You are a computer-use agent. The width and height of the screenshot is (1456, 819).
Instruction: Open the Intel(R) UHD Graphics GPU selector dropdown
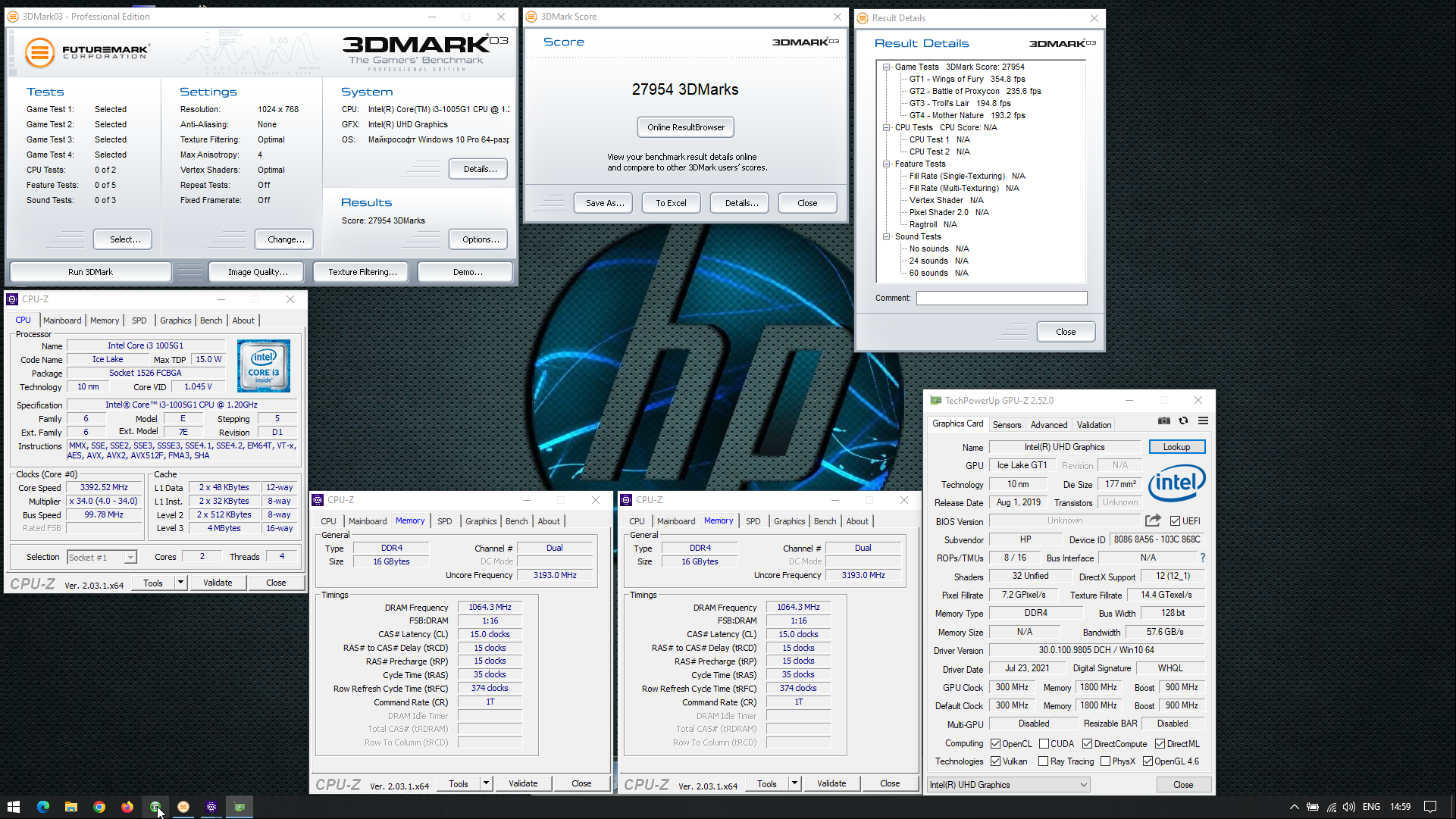point(1009,785)
